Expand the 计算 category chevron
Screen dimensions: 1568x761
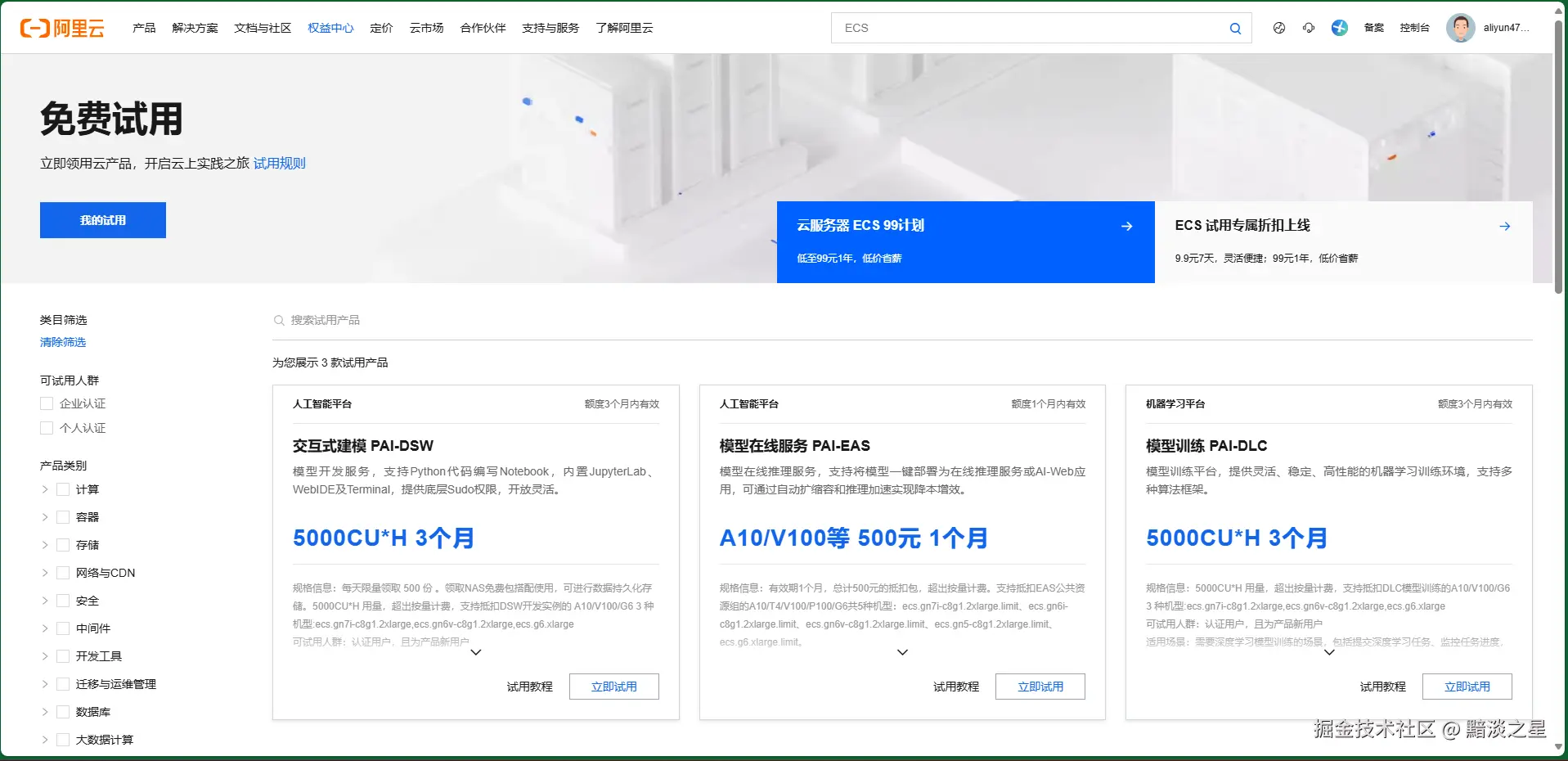point(45,489)
